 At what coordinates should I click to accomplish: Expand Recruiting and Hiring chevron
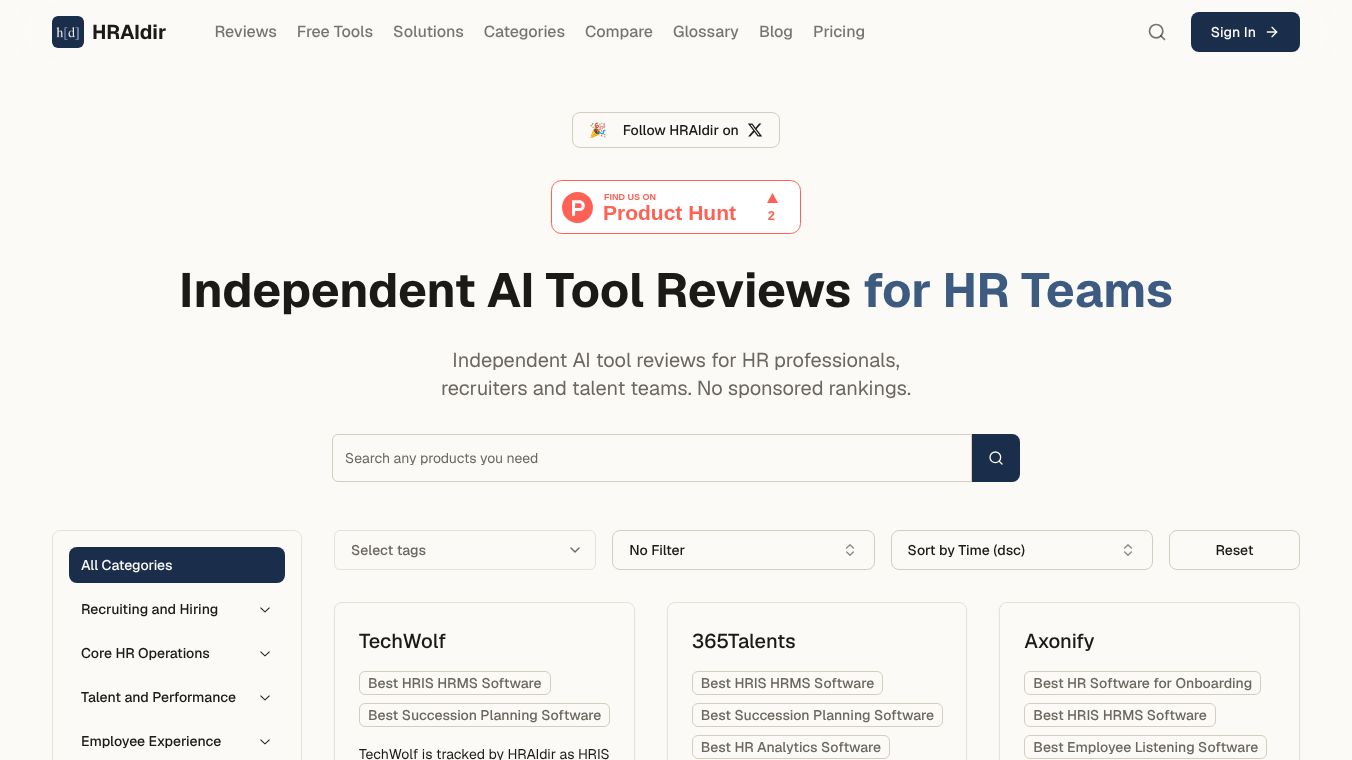pyautogui.click(x=265, y=609)
